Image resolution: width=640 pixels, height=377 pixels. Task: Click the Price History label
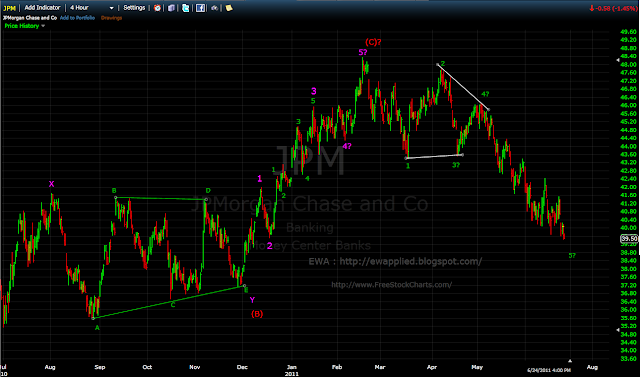click(22, 26)
